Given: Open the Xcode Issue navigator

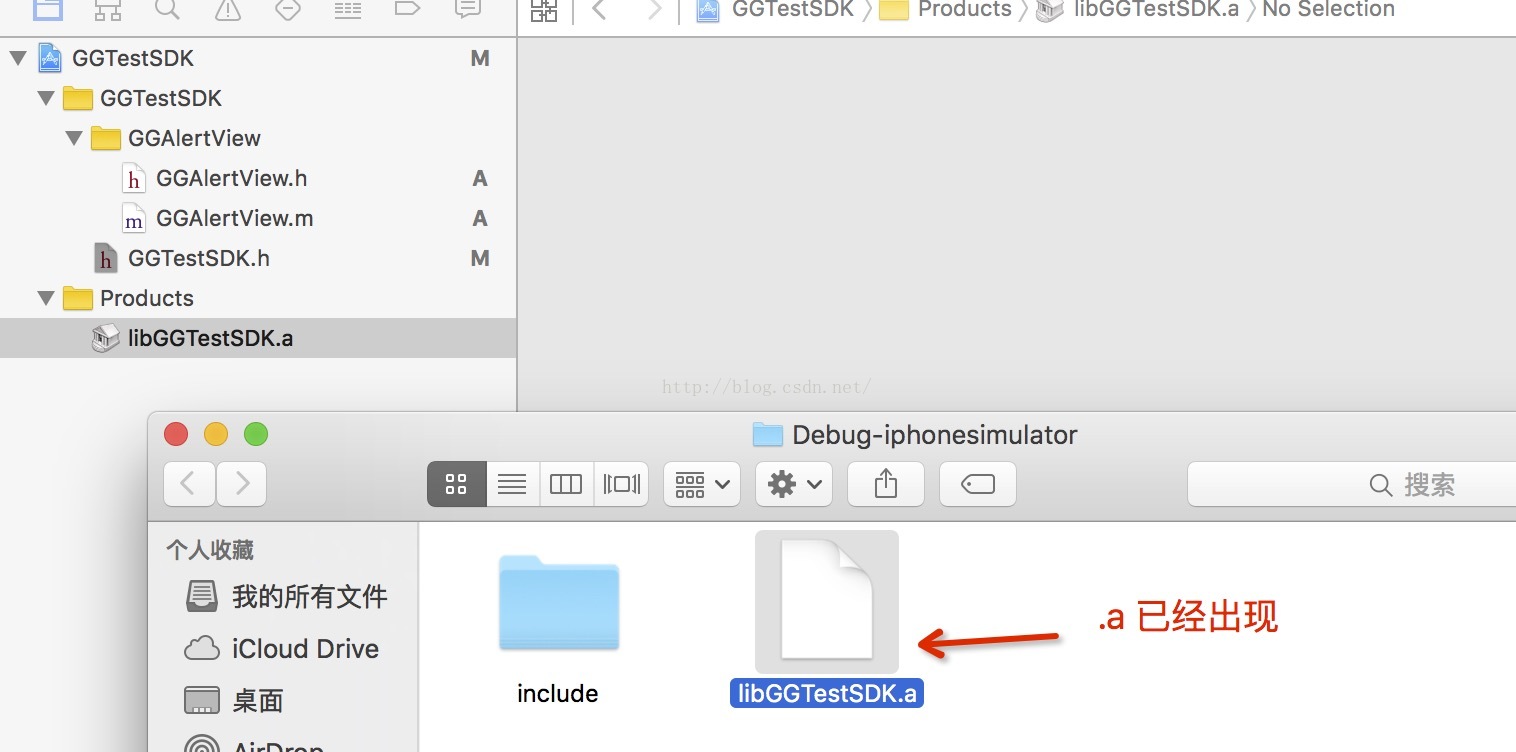Looking at the screenshot, I should (x=228, y=9).
